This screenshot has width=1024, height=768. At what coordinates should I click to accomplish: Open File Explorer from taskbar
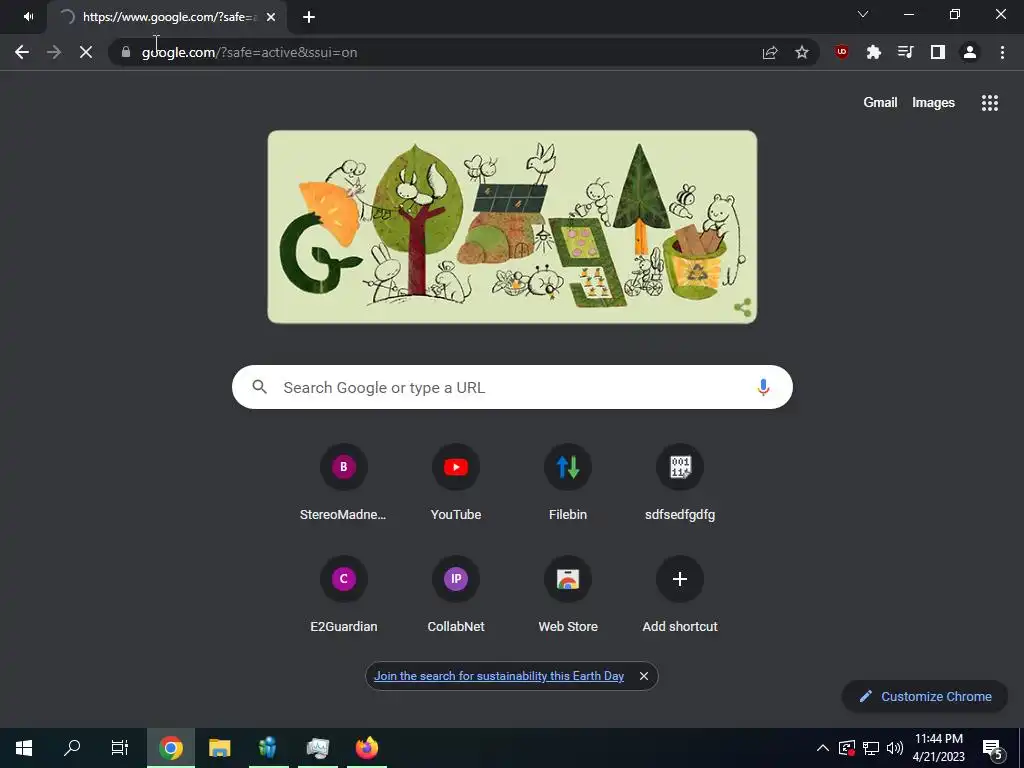point(219,748)
